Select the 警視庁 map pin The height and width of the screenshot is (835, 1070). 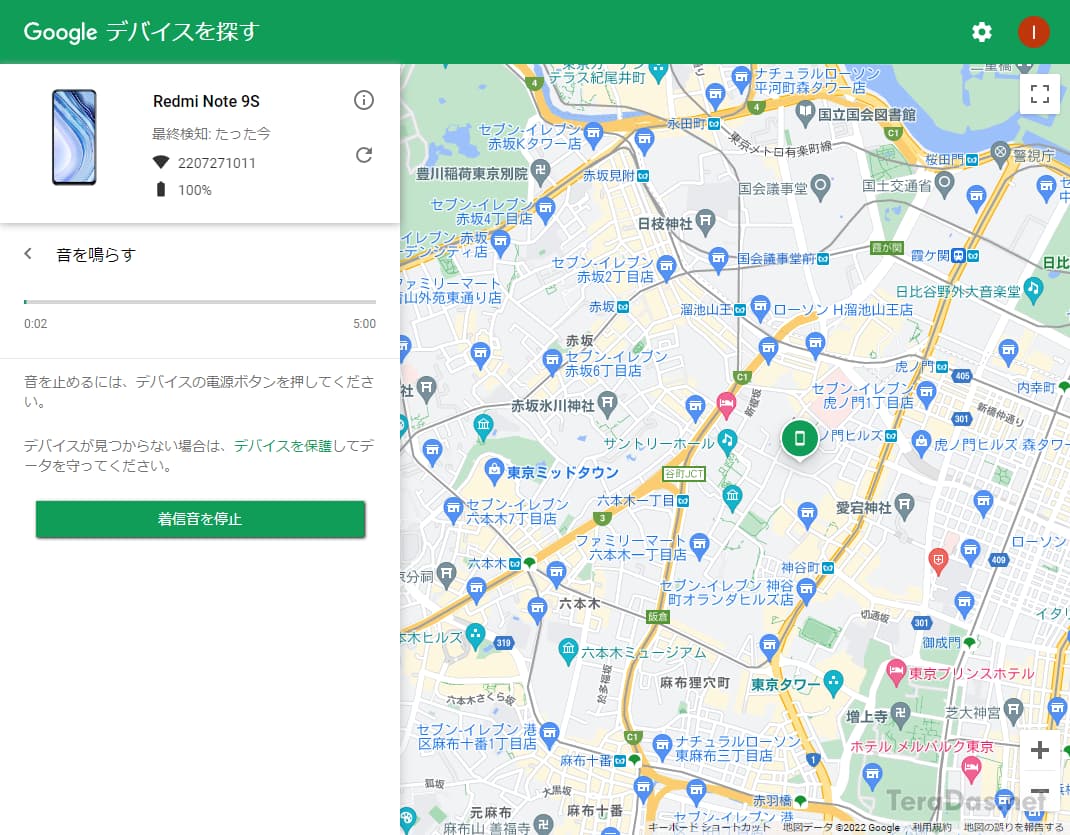click(x=1000, y=153)
